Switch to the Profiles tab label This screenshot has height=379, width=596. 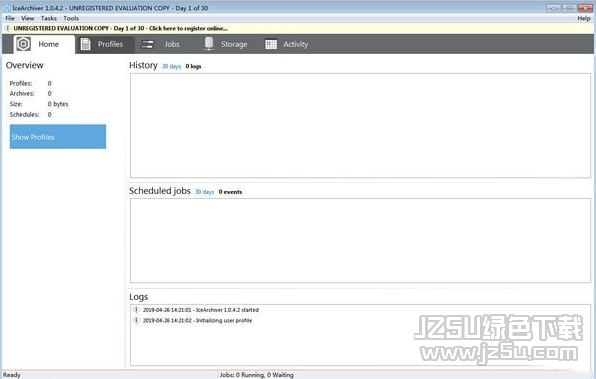pyautogui.click(x=110, y=44)
